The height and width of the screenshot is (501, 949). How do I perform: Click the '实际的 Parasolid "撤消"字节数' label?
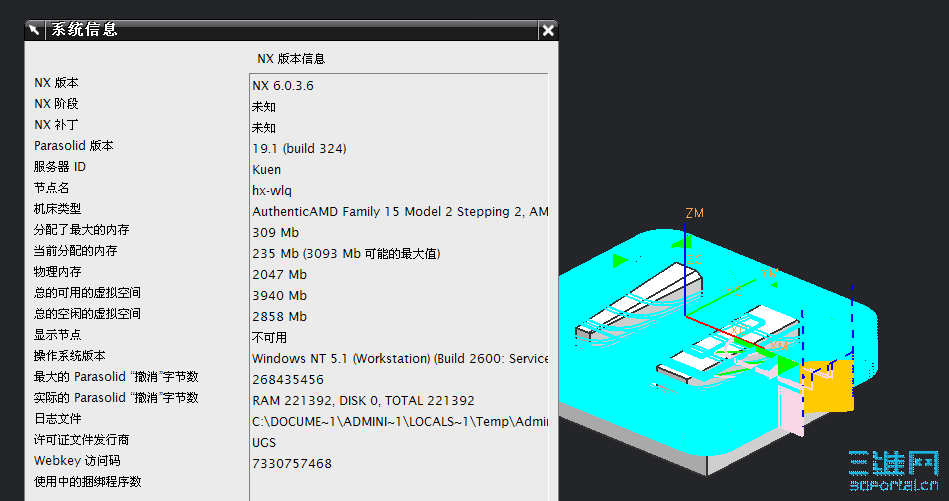[x=116, y=398]
